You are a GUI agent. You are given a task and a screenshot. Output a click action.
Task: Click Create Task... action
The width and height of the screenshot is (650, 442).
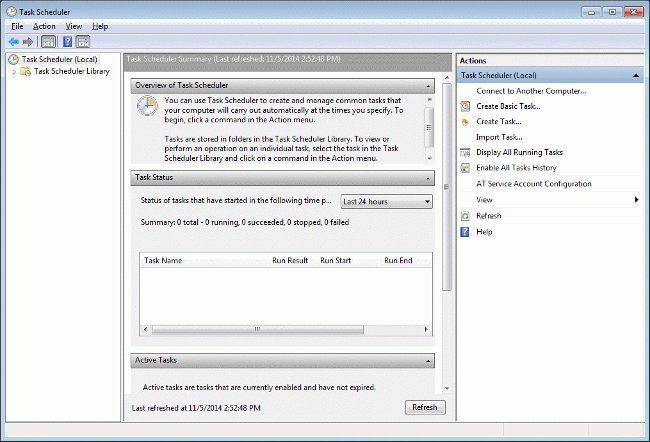pos(499,121)
